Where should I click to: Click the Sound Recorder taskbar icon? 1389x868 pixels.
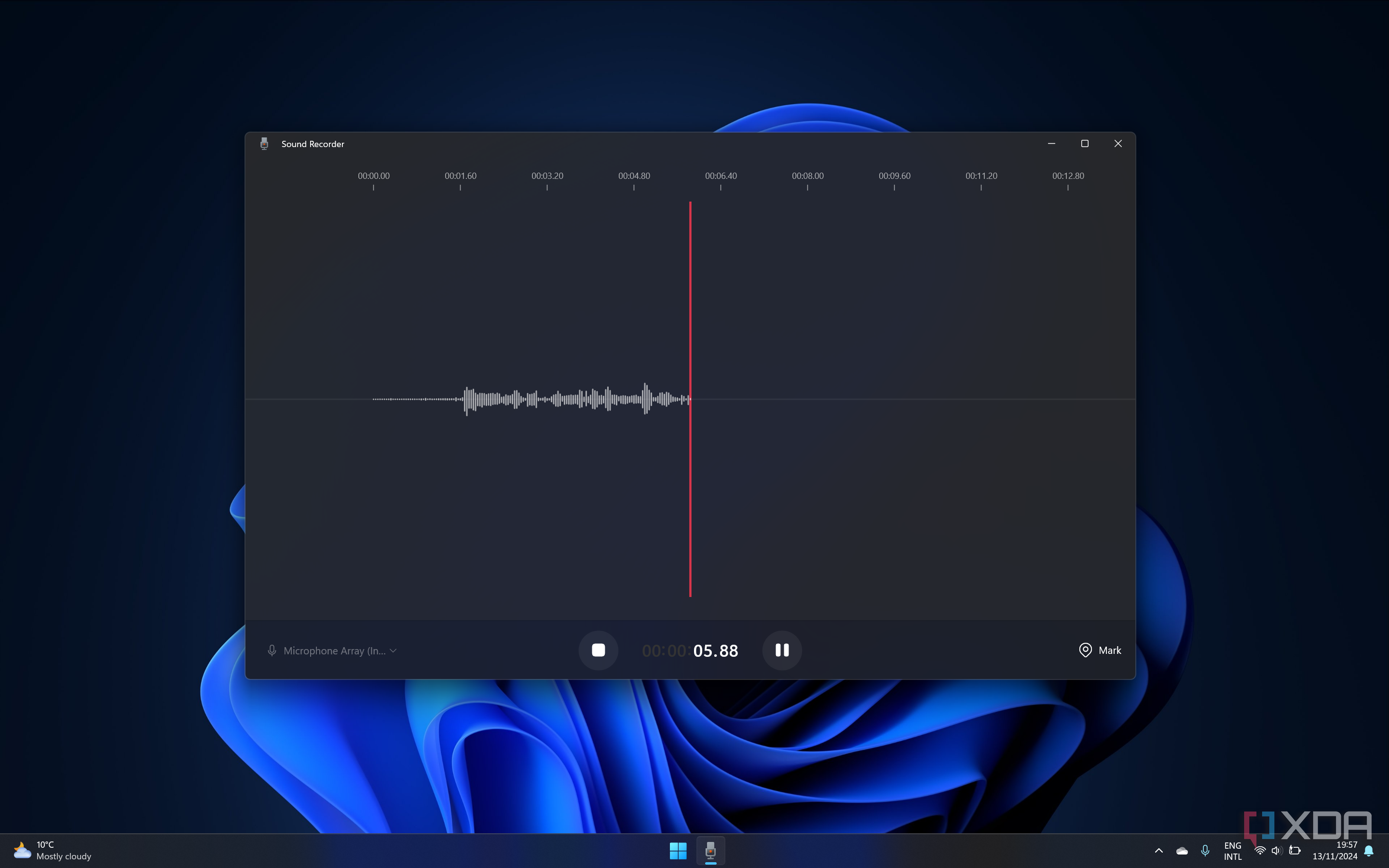point(710,851)
